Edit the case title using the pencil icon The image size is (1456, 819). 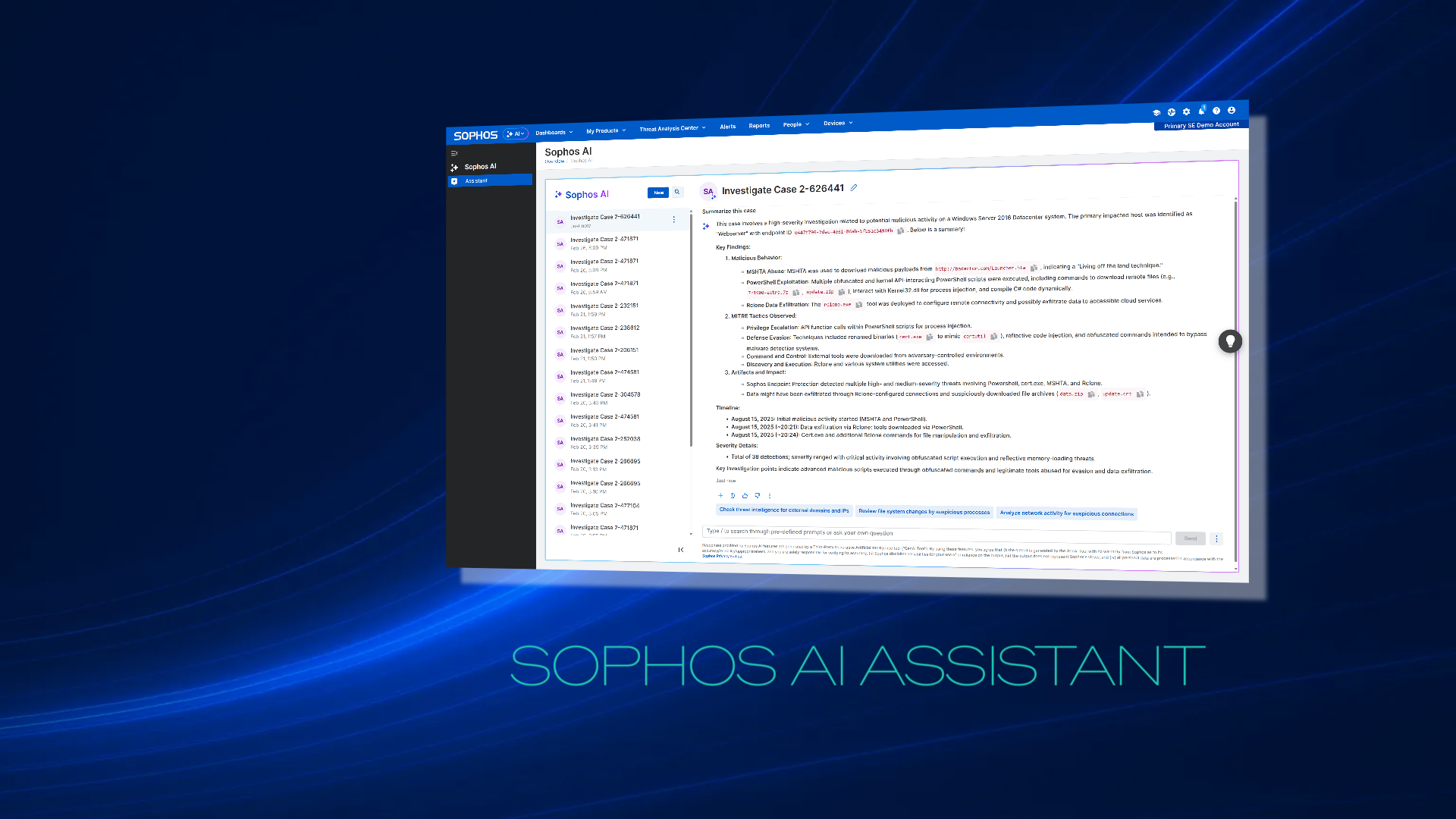854,187
